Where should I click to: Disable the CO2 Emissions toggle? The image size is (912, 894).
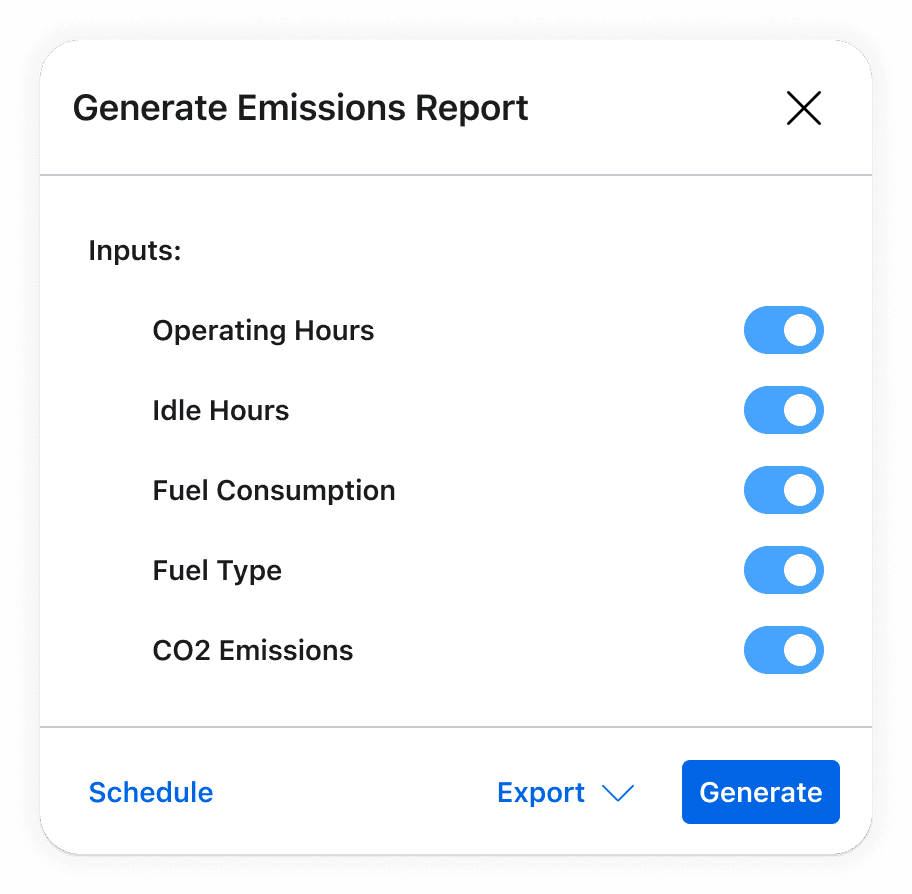(783, 650)
